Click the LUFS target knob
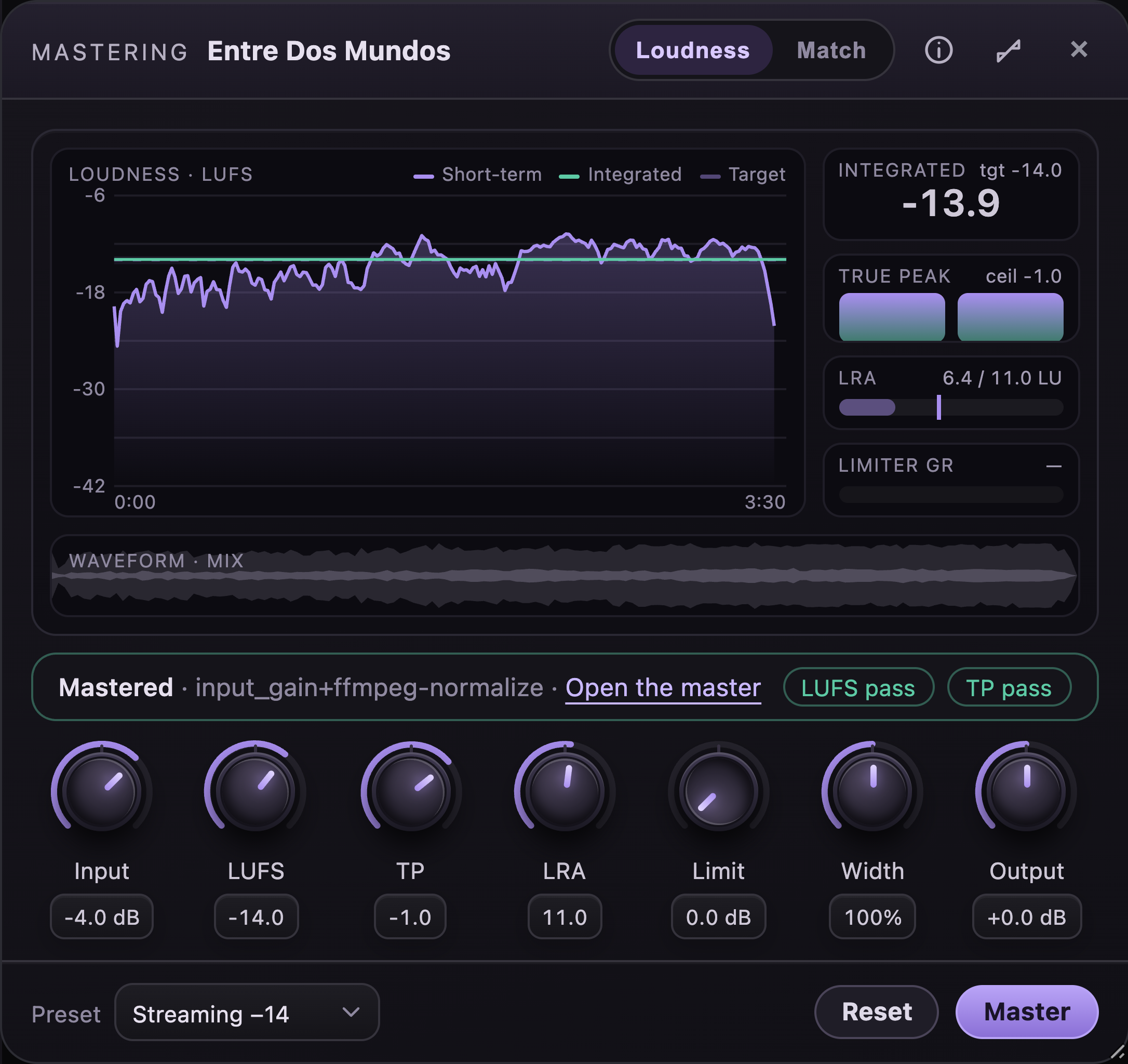1128x1064 pixels. coord(256,791)
